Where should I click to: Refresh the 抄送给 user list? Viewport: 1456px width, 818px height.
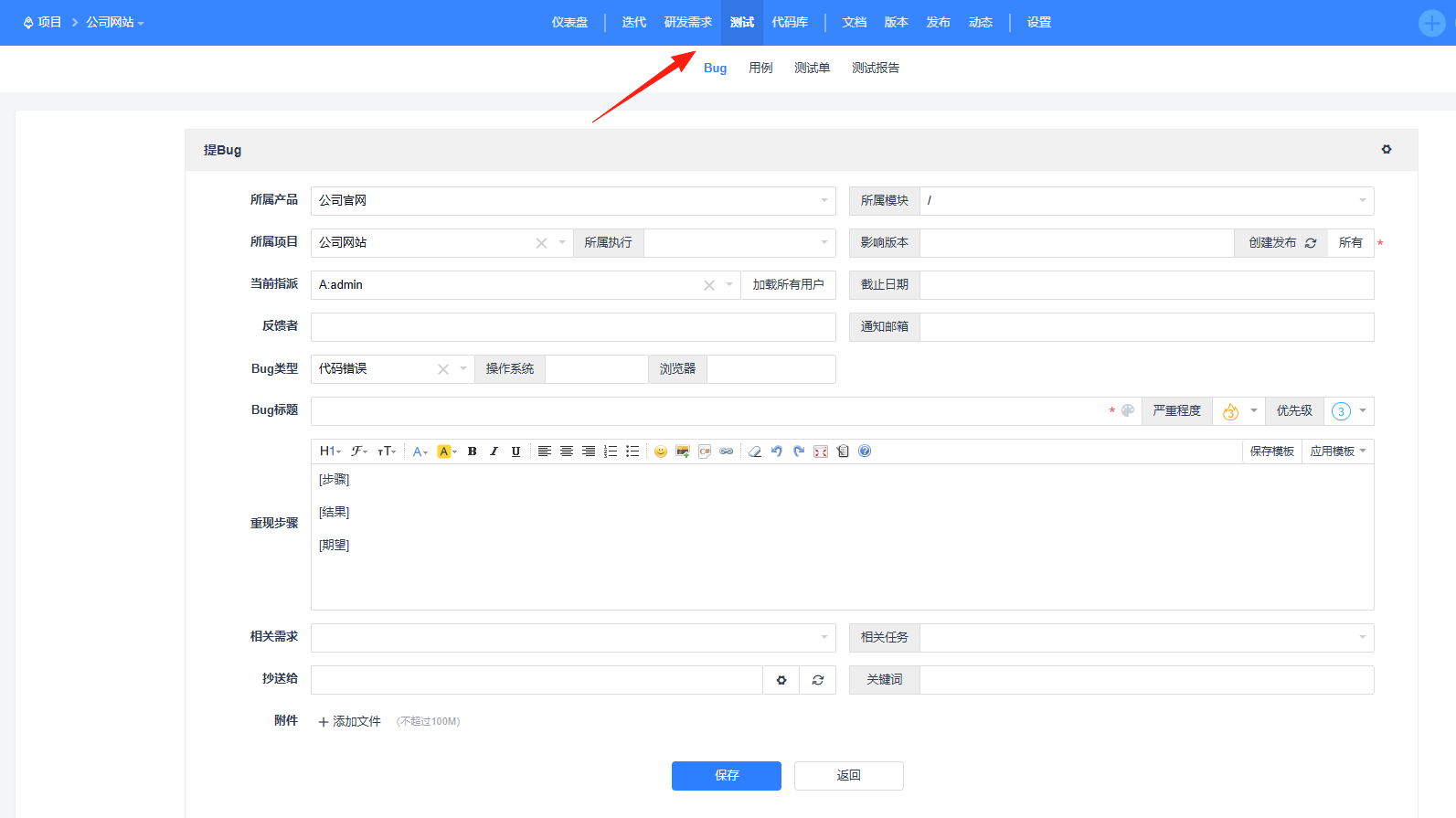point(818,680)
